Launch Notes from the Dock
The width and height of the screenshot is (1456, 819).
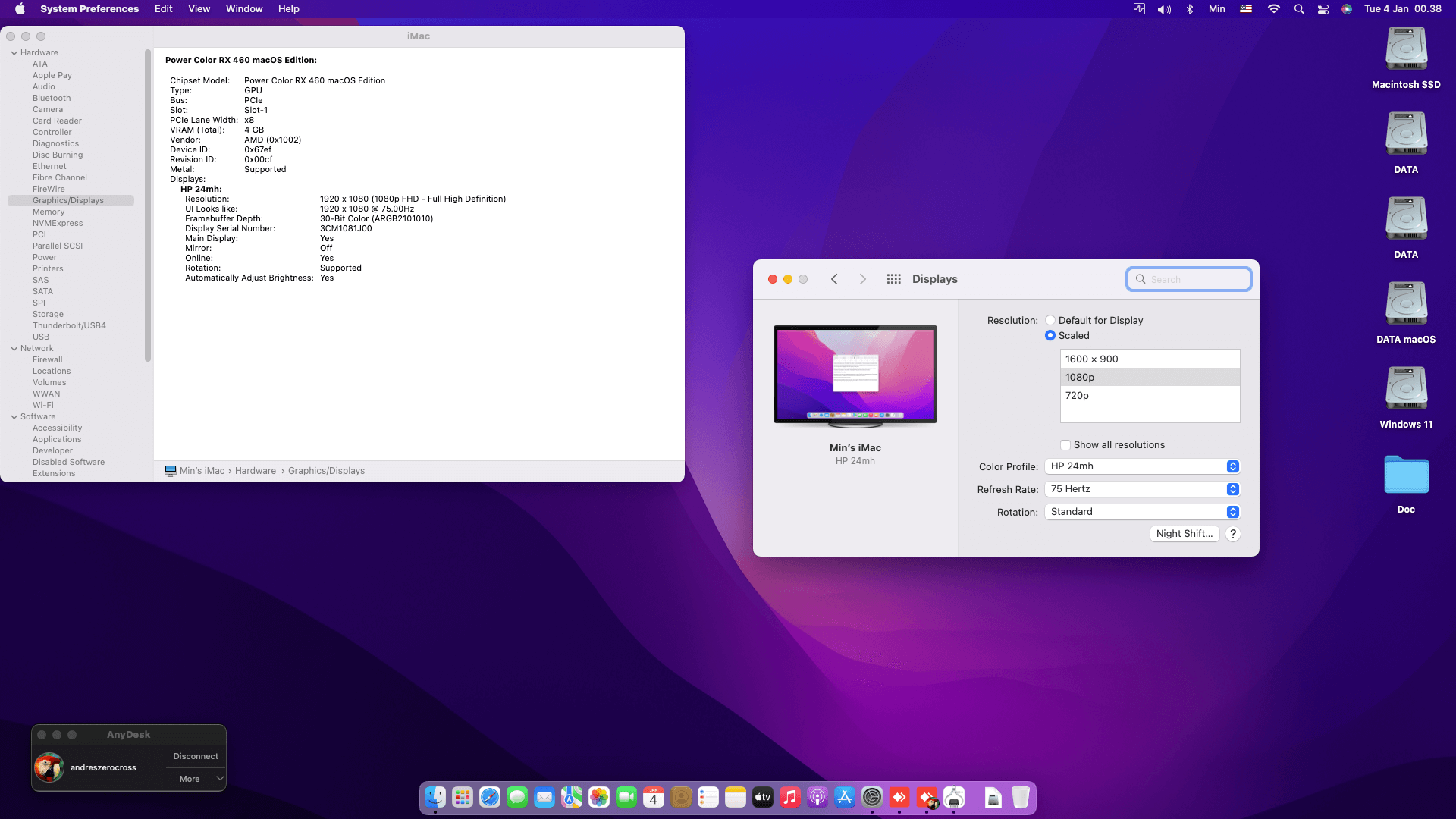pyautogui.click(x=736, y=797)
